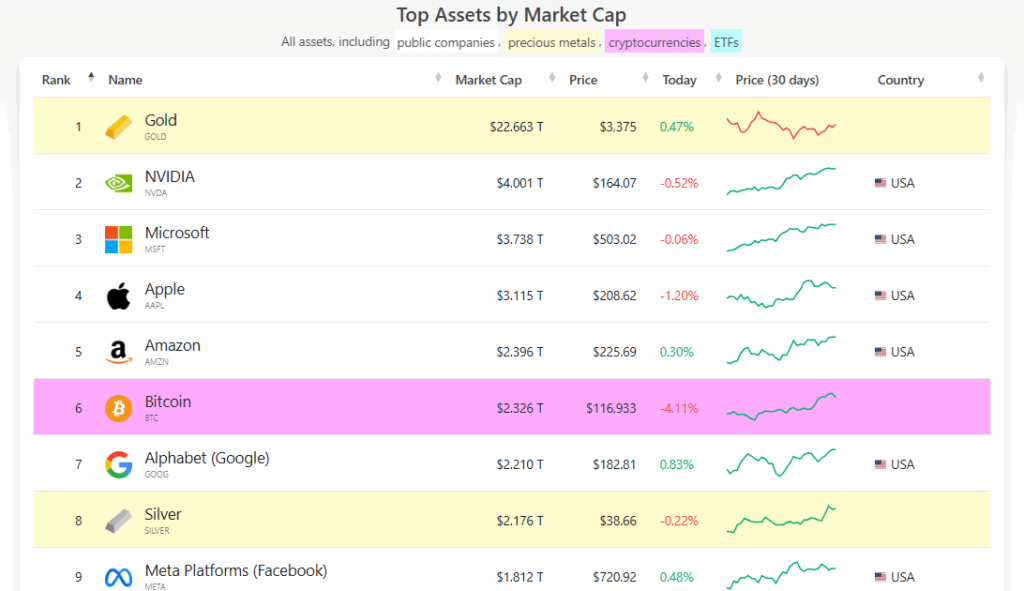Open the Microsoft company page
The image size is (1024, 591).
(177, 232)
